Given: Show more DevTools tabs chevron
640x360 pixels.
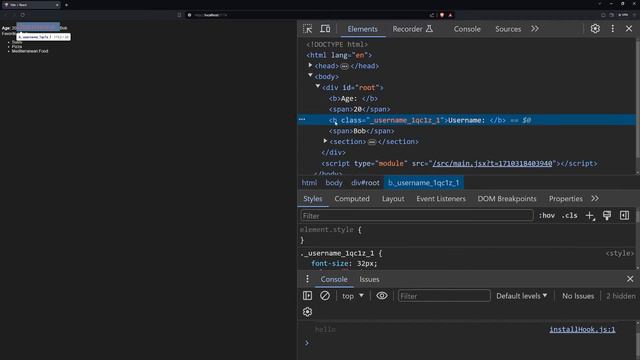Looking at the screenshot, I should tap(535, 29).
